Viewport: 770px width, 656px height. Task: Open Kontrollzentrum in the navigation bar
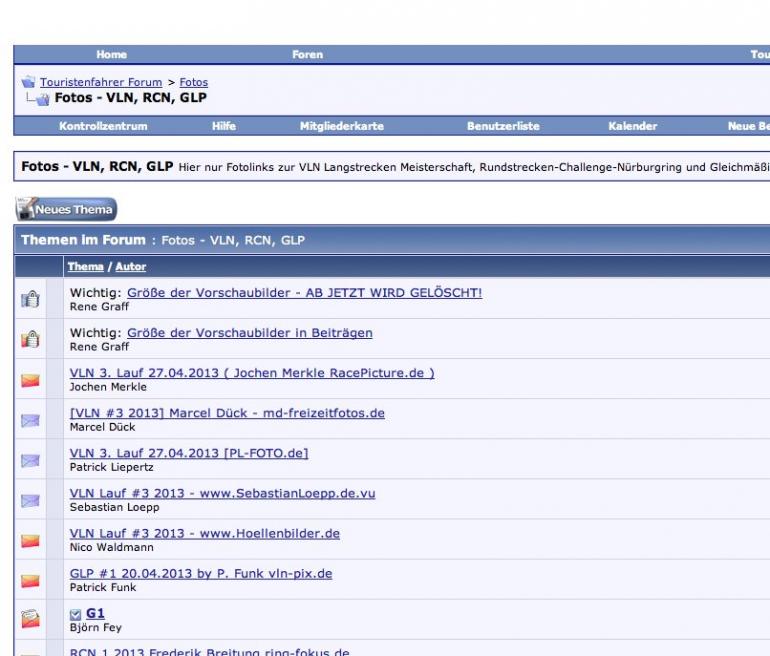point(104,127)
